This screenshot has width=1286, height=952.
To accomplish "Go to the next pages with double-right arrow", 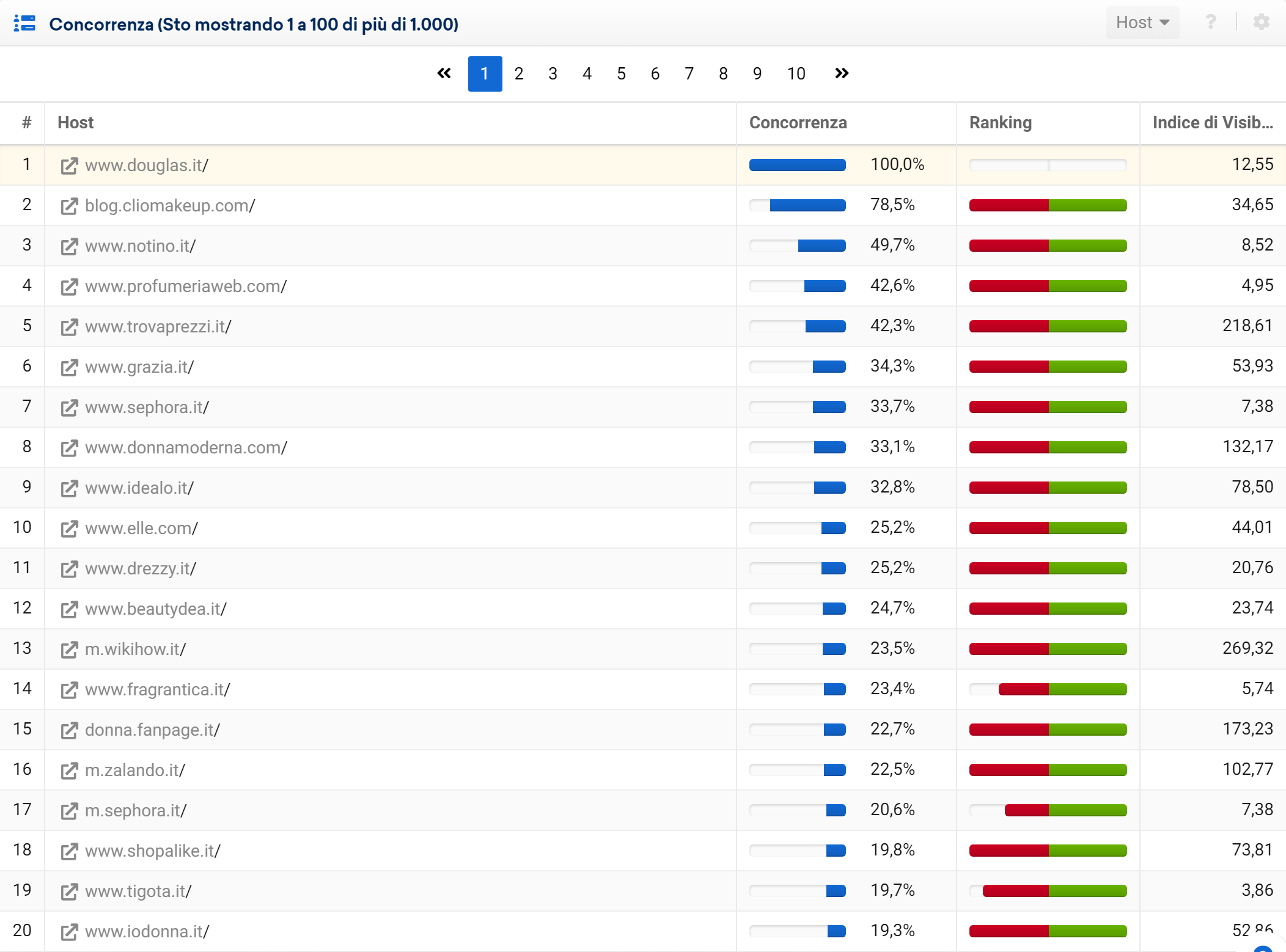I will [842, 74].
